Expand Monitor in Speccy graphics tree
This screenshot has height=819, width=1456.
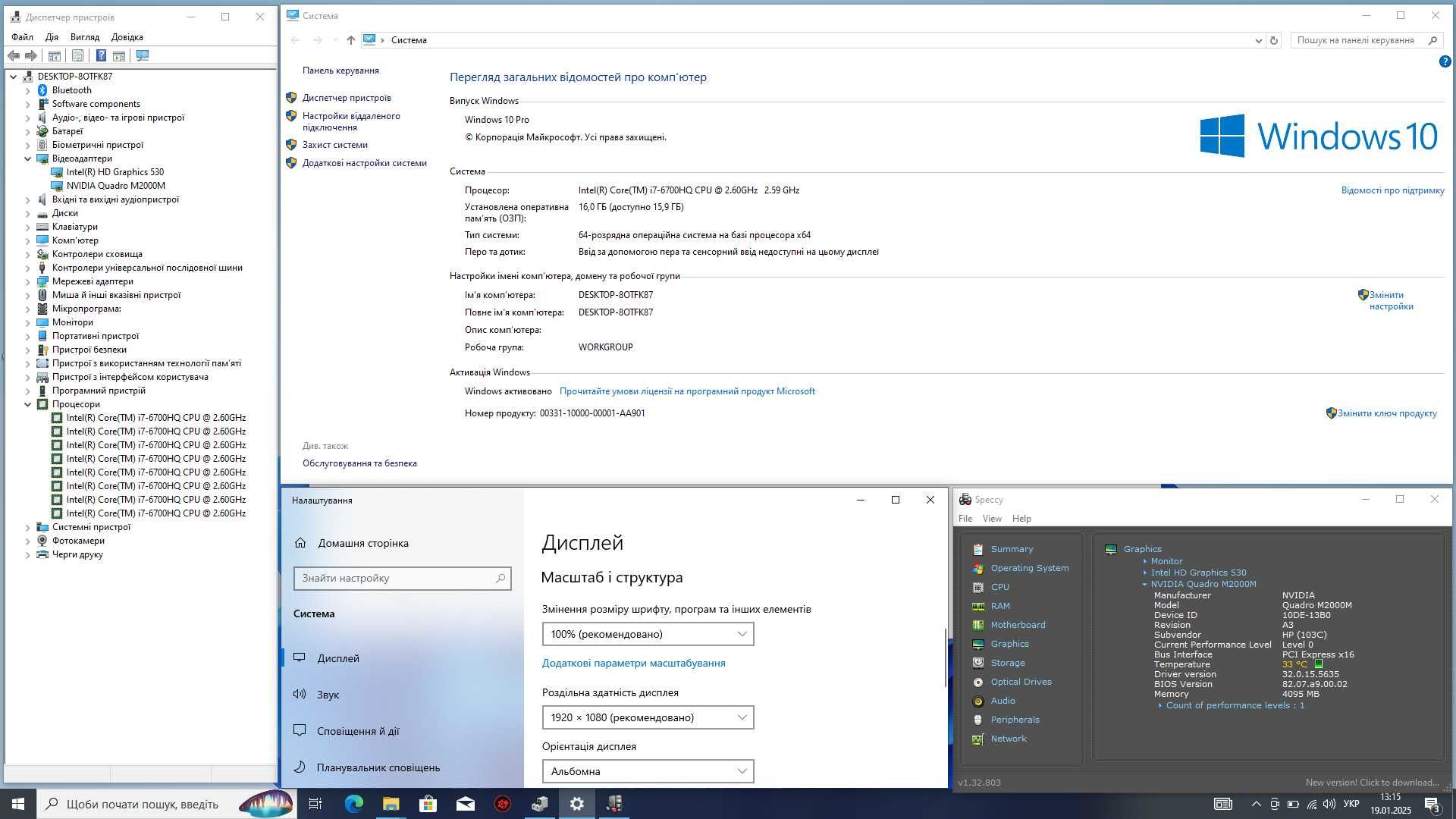[1145, 561]
